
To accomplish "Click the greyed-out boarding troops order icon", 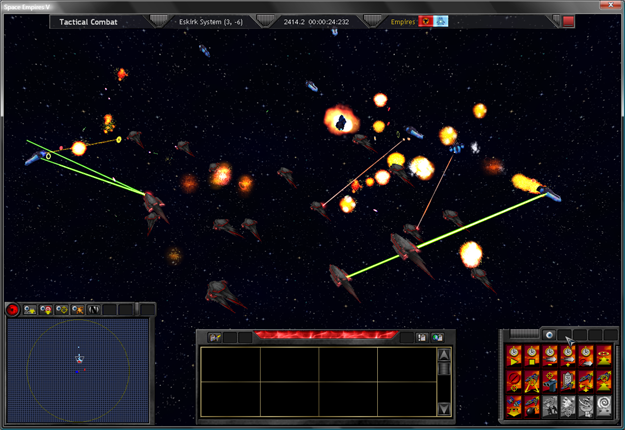I will tap(550, 406).
